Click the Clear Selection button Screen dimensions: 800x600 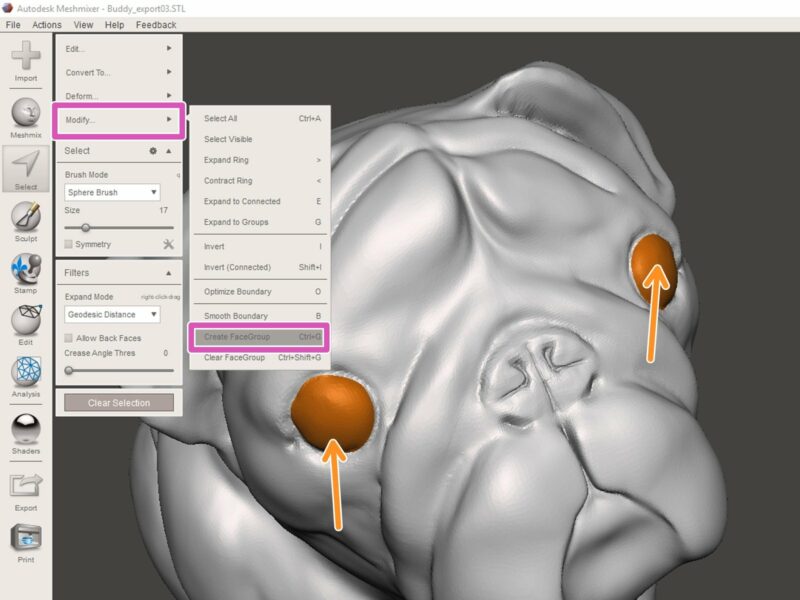[x=118, y=403]
